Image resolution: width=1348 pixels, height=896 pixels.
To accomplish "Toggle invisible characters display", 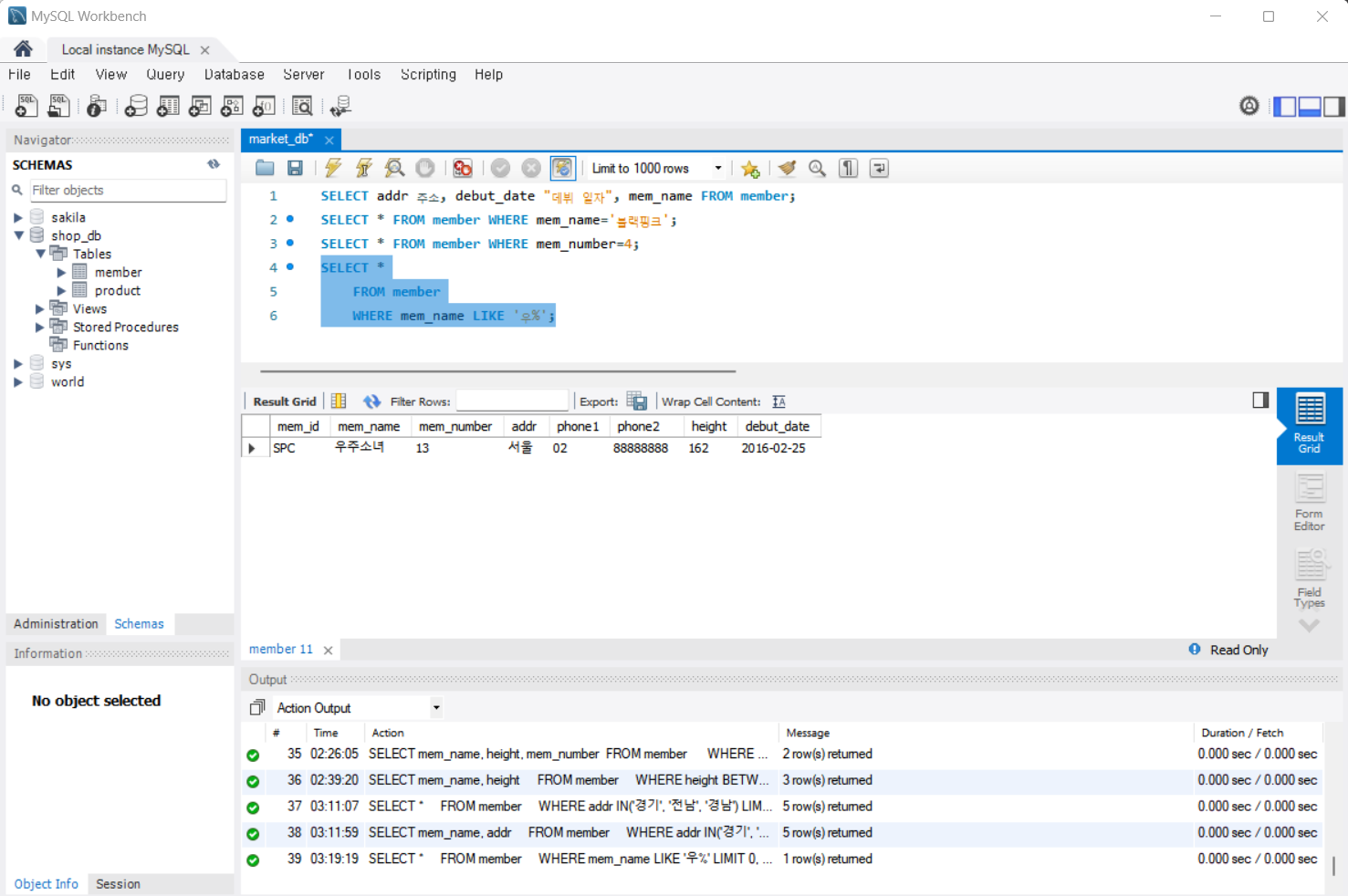I will coord(848,168).
